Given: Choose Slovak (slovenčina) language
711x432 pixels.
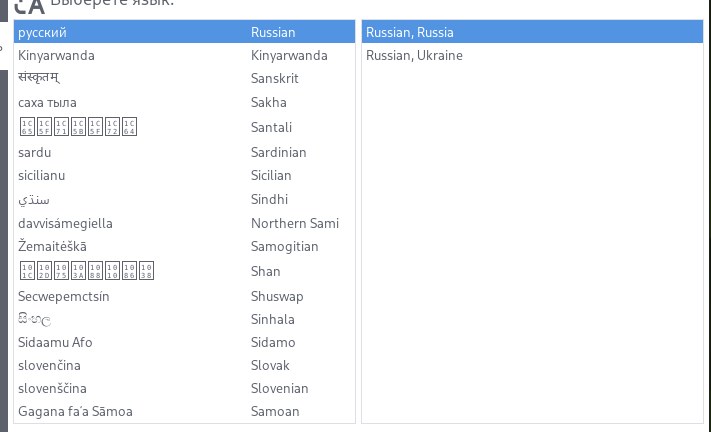Looking at the screenshot, I should (x=185, y=365).
